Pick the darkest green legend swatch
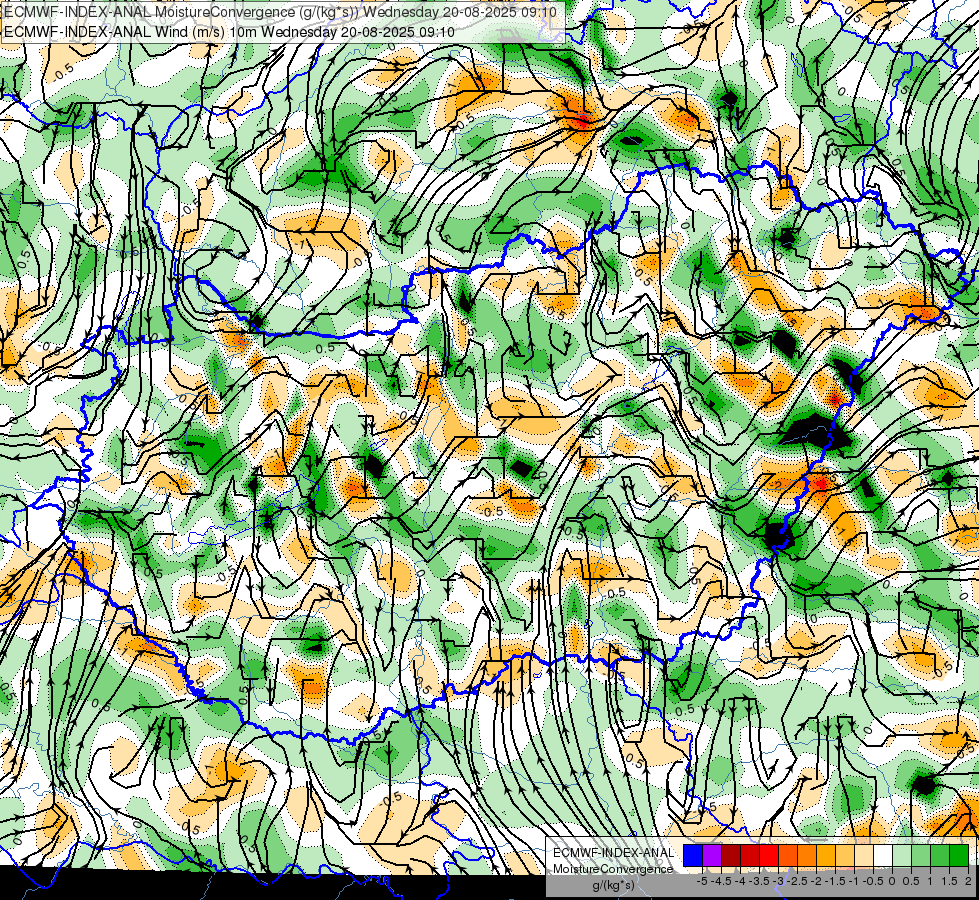 [x=959, y=855]
